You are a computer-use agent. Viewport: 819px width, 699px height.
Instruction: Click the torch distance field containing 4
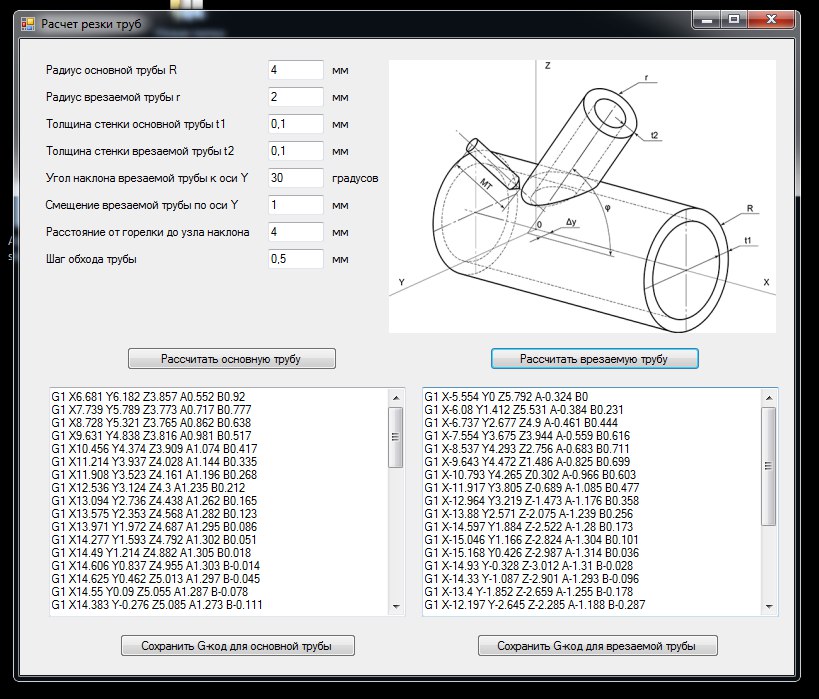click(x=296, y=232)
